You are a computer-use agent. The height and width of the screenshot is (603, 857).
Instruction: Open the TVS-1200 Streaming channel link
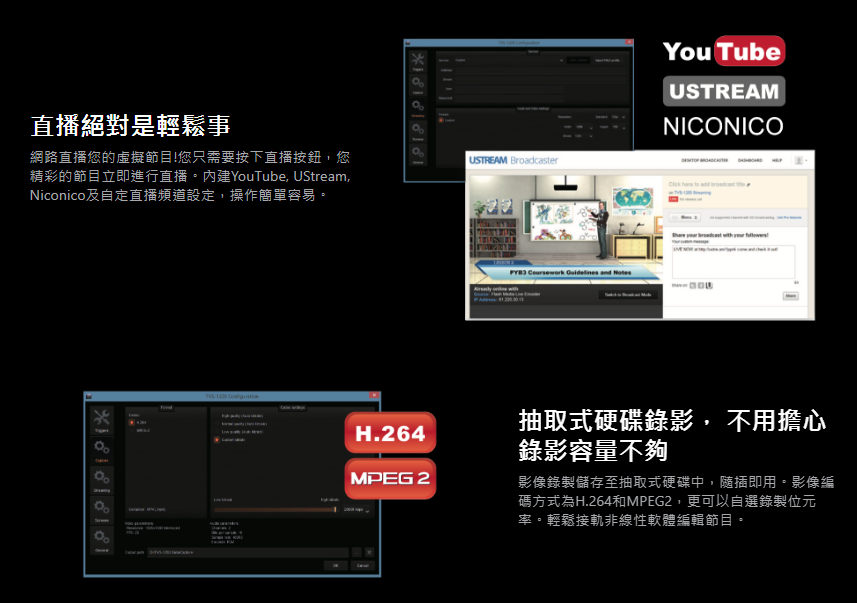click(x=692, y=192)
